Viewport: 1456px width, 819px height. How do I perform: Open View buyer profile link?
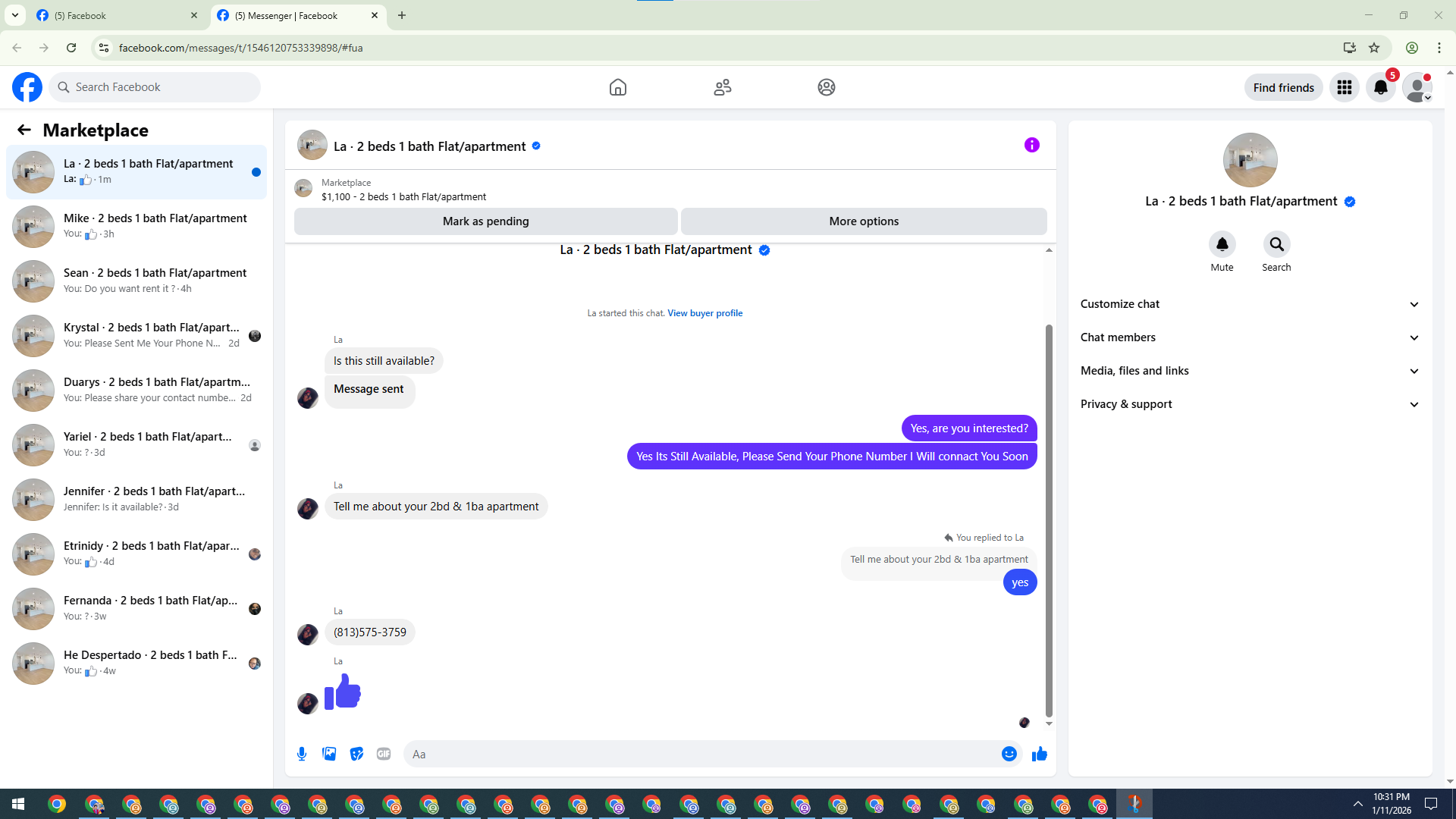tap(704, 313)
